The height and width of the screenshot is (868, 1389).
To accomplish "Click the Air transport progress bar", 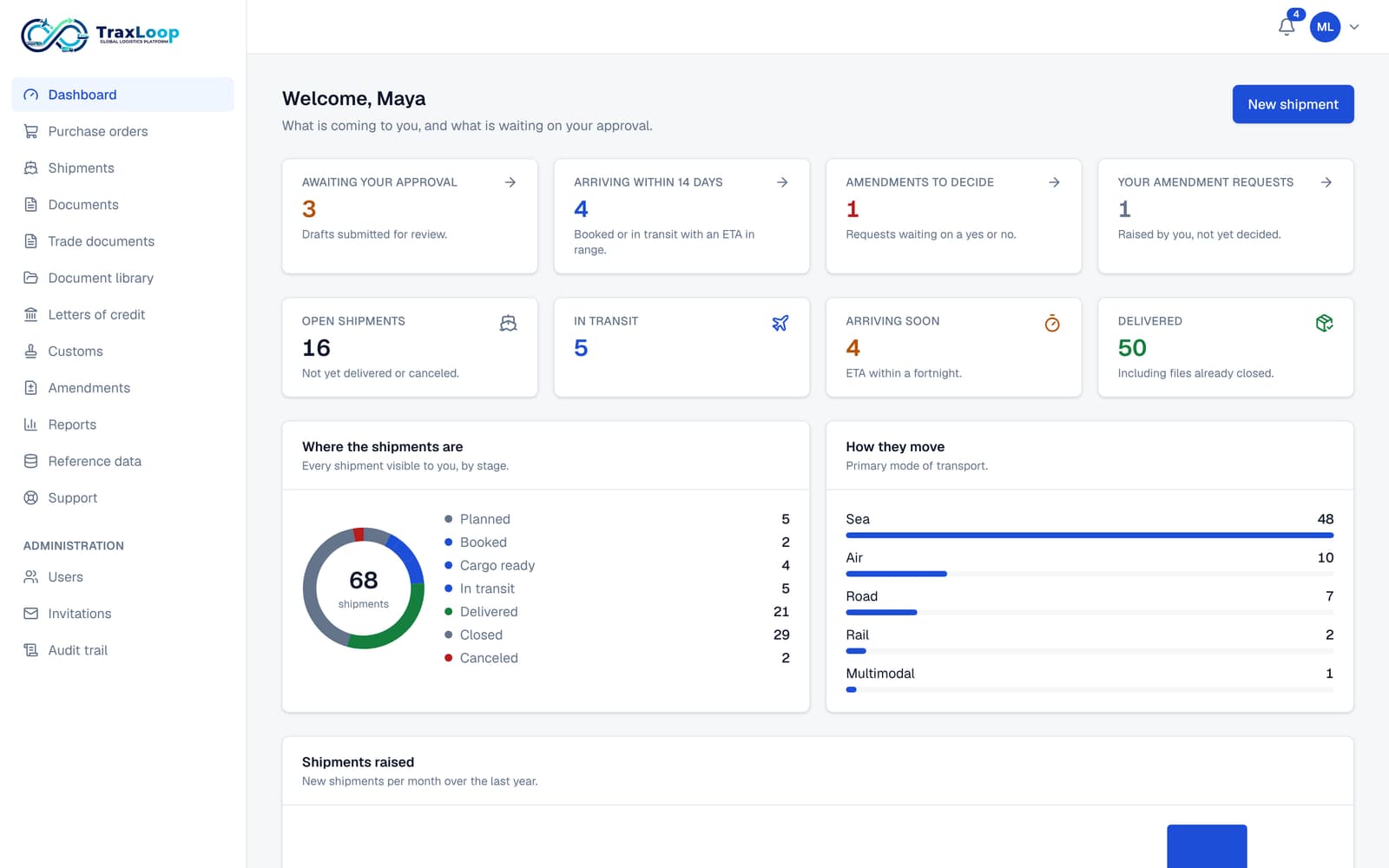I will point(1089,574).
